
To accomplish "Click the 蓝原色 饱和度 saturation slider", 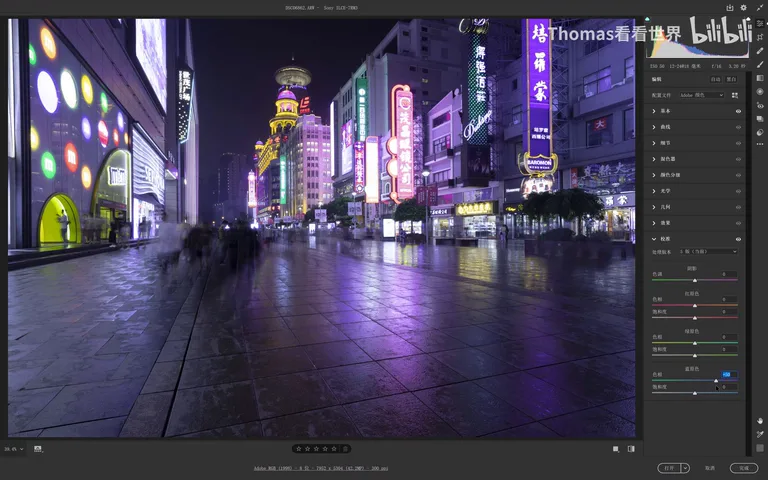I will [x=695, y=393].
